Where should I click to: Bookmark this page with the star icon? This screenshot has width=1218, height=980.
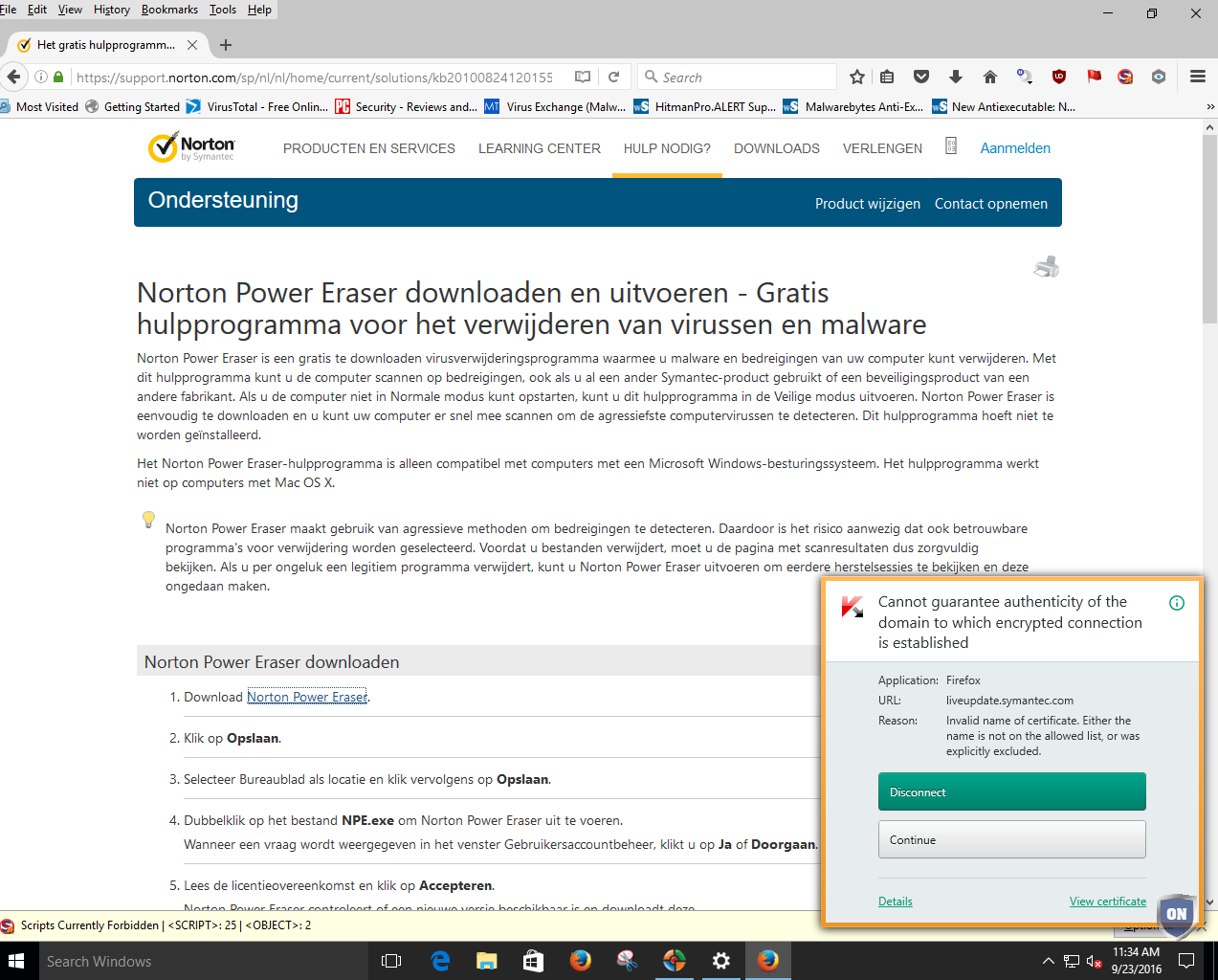click(x=857, y=77)
